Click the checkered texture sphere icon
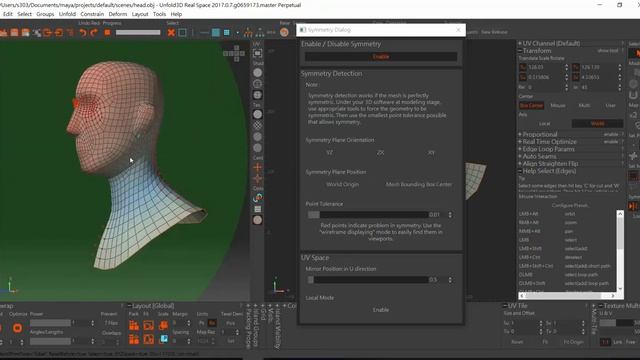640x360 pixels. click(x=258, y=126)
